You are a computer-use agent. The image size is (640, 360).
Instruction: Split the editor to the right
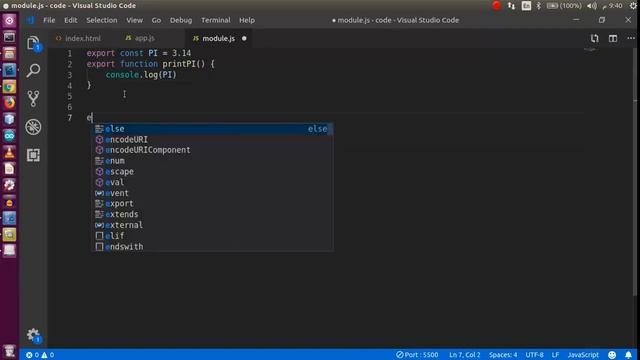613,38
